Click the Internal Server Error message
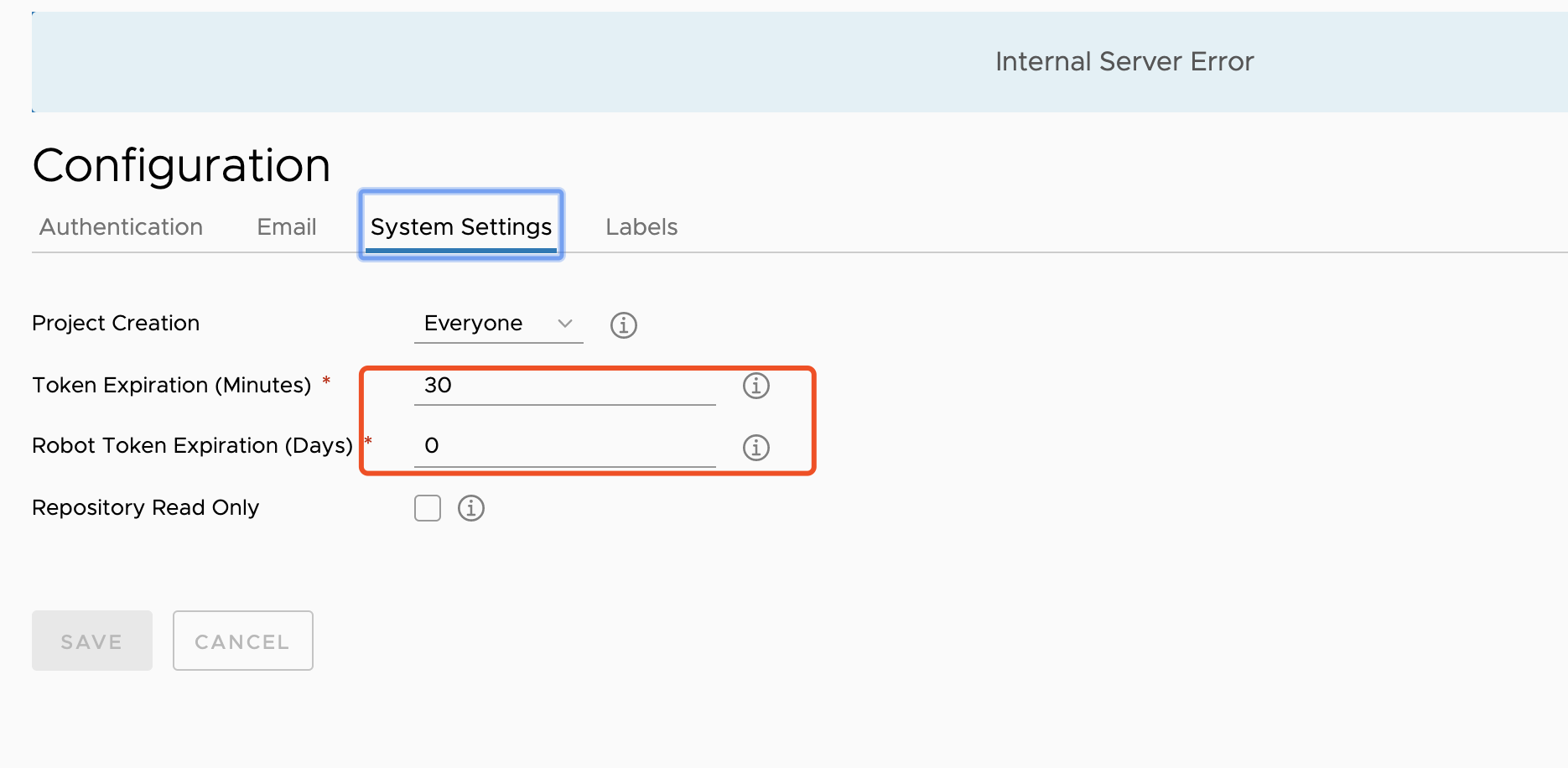 (1124, 62)
